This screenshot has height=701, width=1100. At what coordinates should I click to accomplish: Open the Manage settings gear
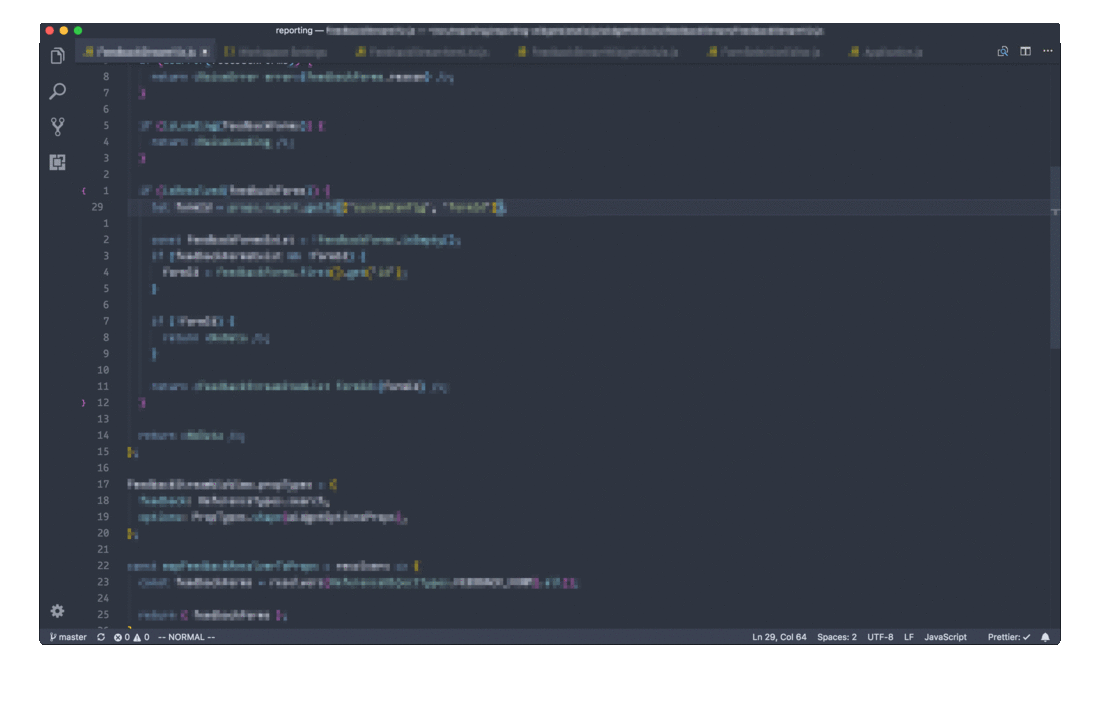coord(57,611)
